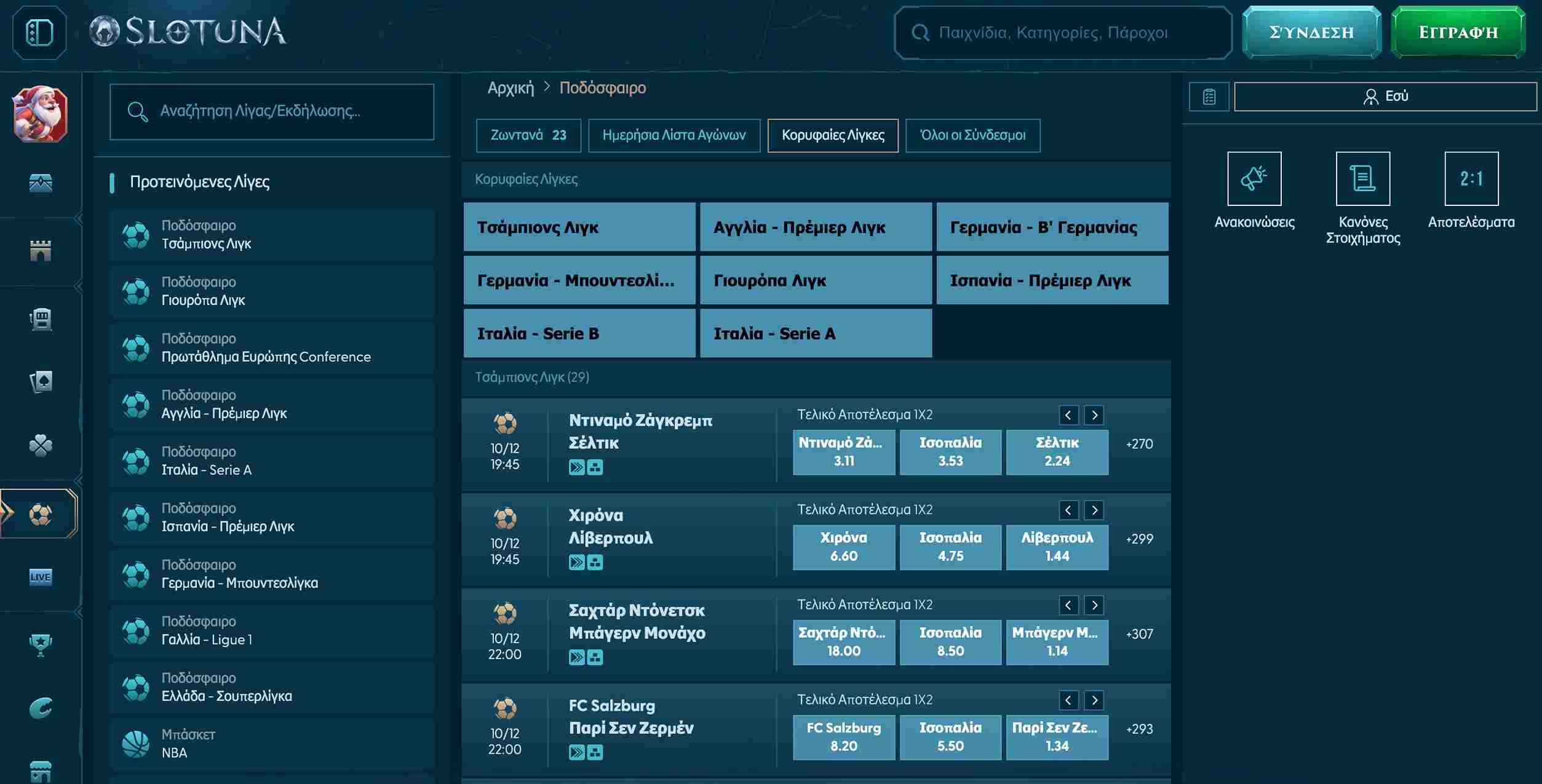Open the Σαχτάρ Ντόνετσκ vs Μπάγερν match
The height and width of the screenshot is (784, 1542).
pos(637,622)
